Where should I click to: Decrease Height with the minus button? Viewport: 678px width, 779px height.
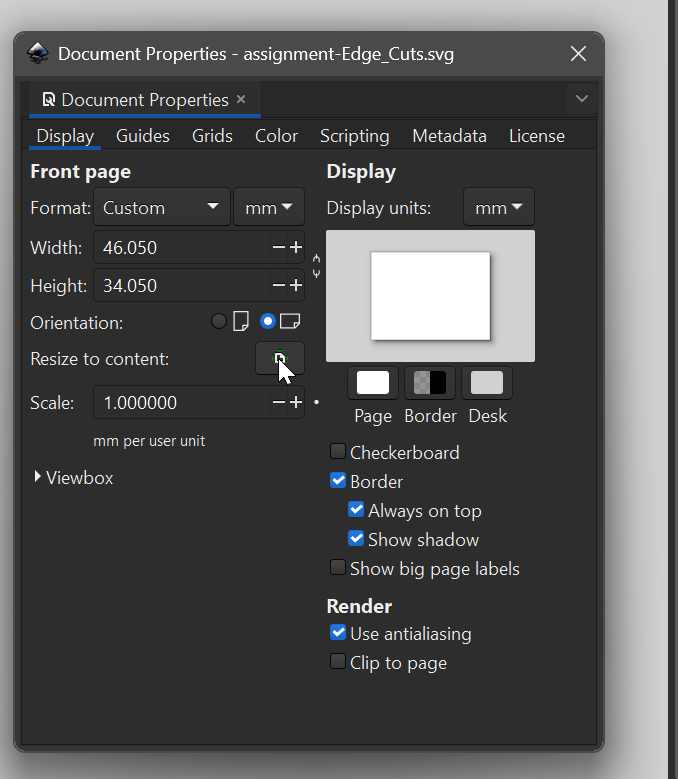pyautogui.click(x=279, y=285)
